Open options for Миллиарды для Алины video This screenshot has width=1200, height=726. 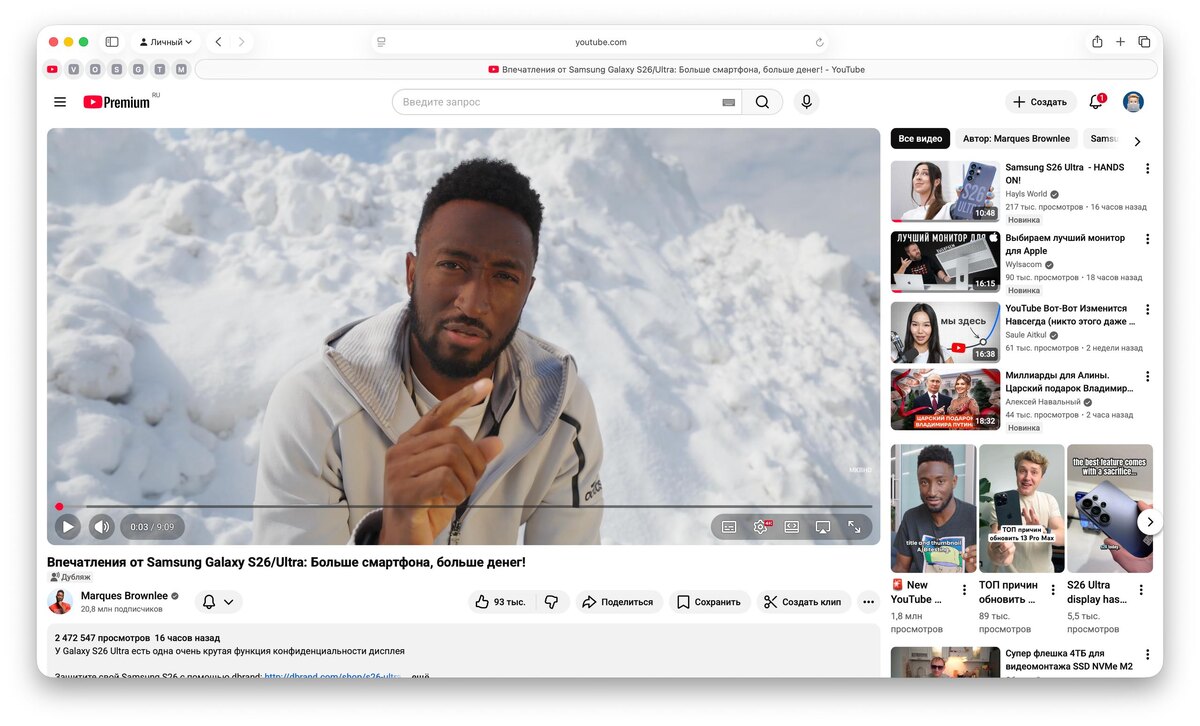(1147, 377)
